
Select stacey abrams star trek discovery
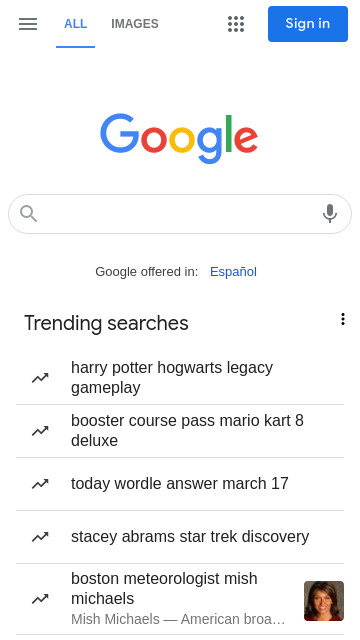[190, 537]
